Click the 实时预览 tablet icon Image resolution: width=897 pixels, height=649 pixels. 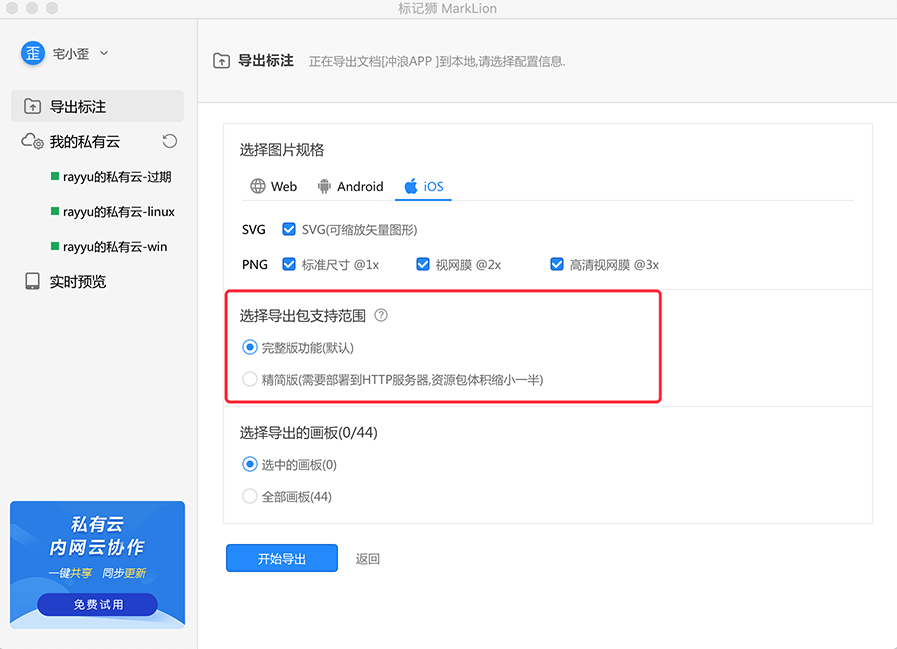[x=33, y=282]
